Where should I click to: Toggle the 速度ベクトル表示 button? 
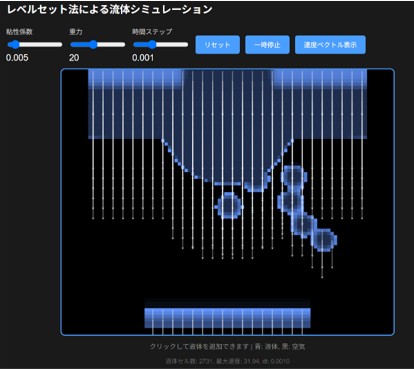[x=330, y=45]
